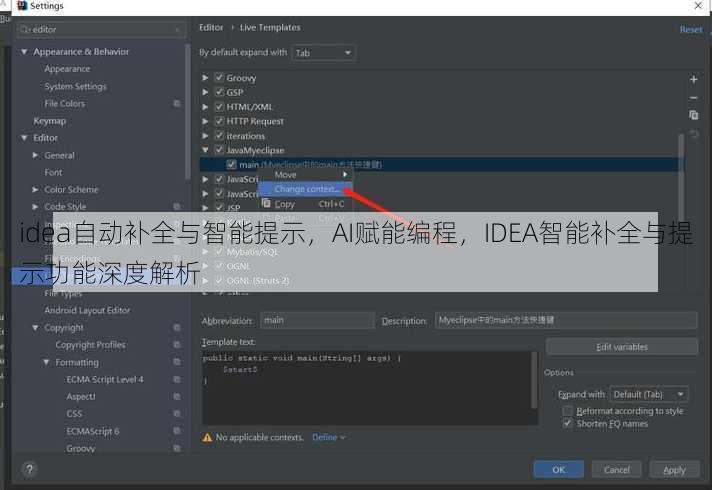Restore deleted templates revert icon
Viewport: 712px width, 490px height.
pyautogui.click(x=694, y=134)
